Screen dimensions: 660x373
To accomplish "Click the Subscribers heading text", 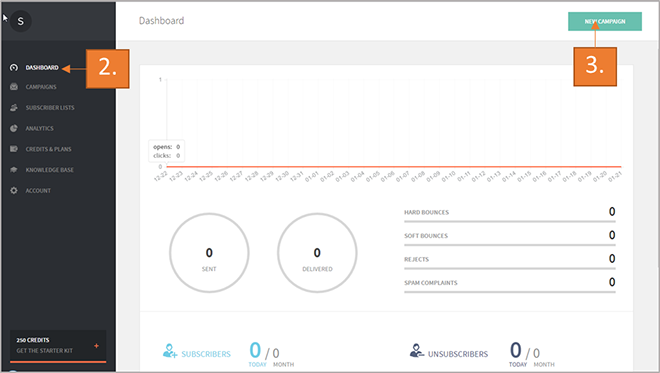I will click(x=206, y=354).
